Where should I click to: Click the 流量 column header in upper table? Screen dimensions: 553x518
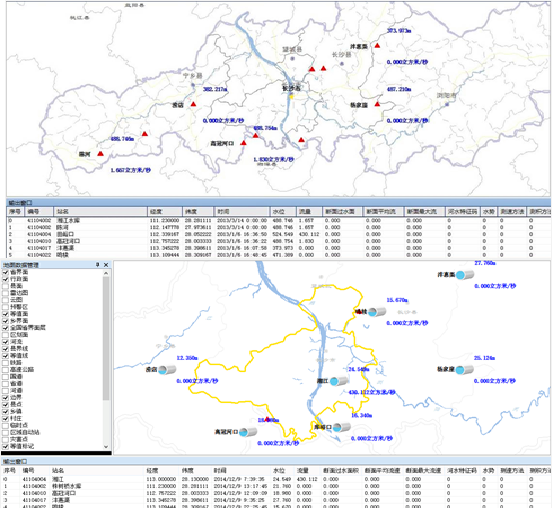coord(309,212)
